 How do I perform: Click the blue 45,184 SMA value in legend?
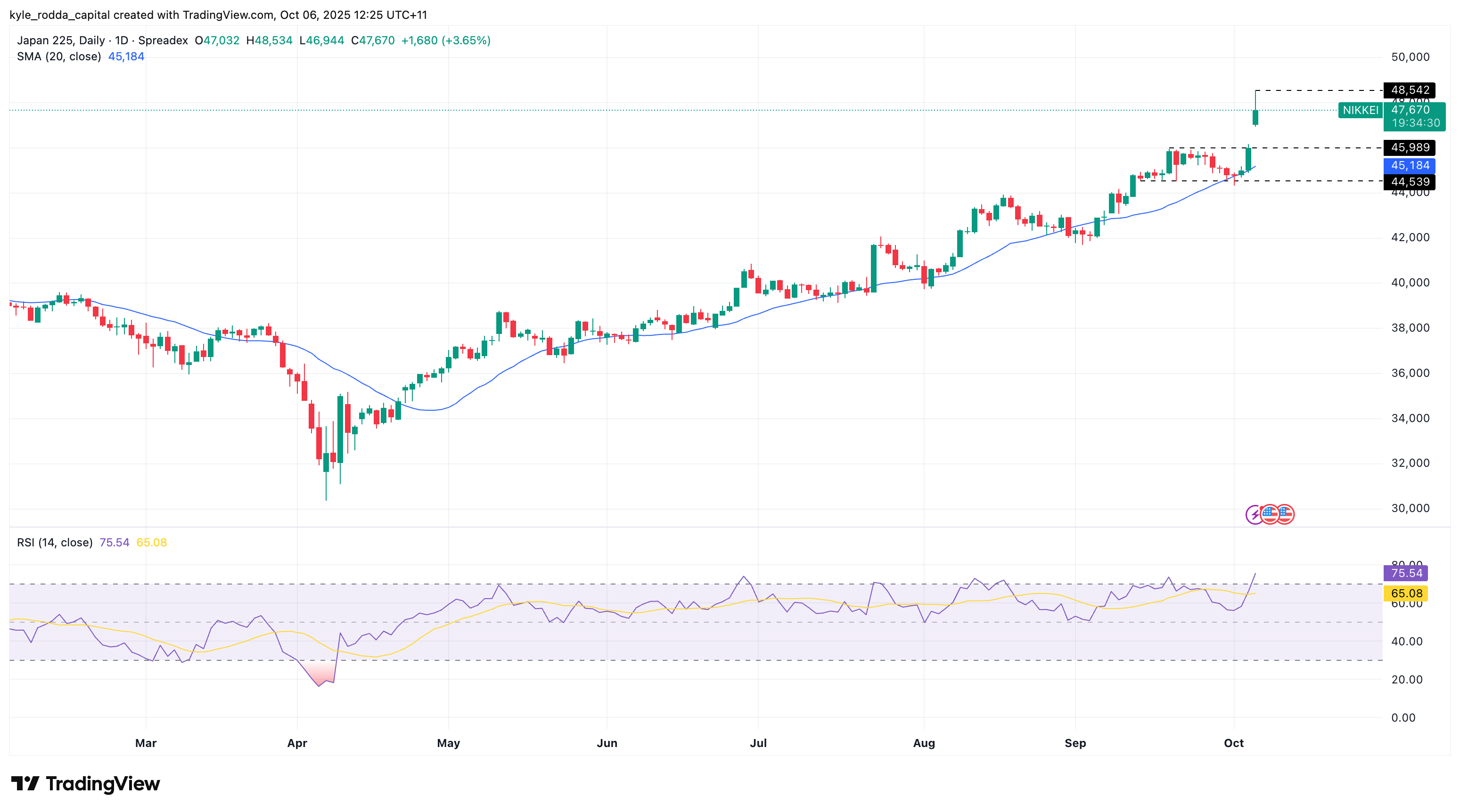point(126,57)
